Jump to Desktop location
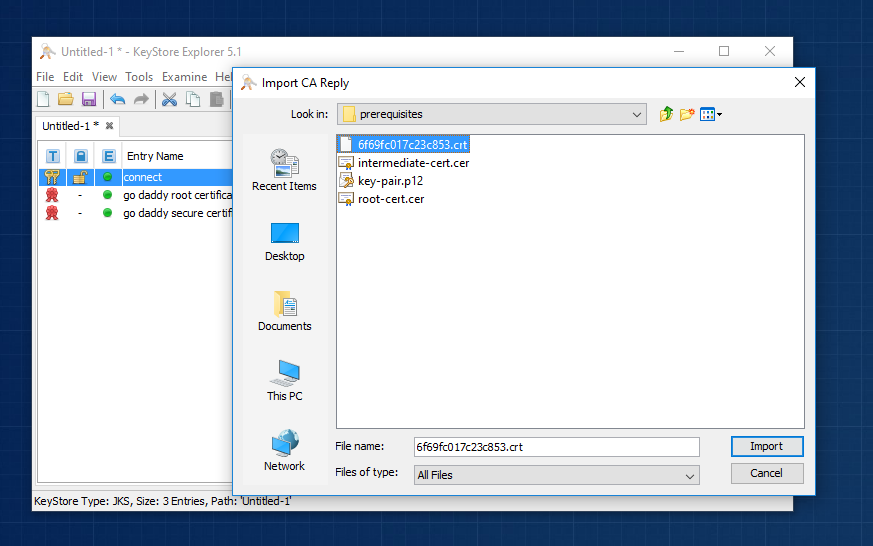The height and width of the screenshot is (546, 873). coord(284,241)
